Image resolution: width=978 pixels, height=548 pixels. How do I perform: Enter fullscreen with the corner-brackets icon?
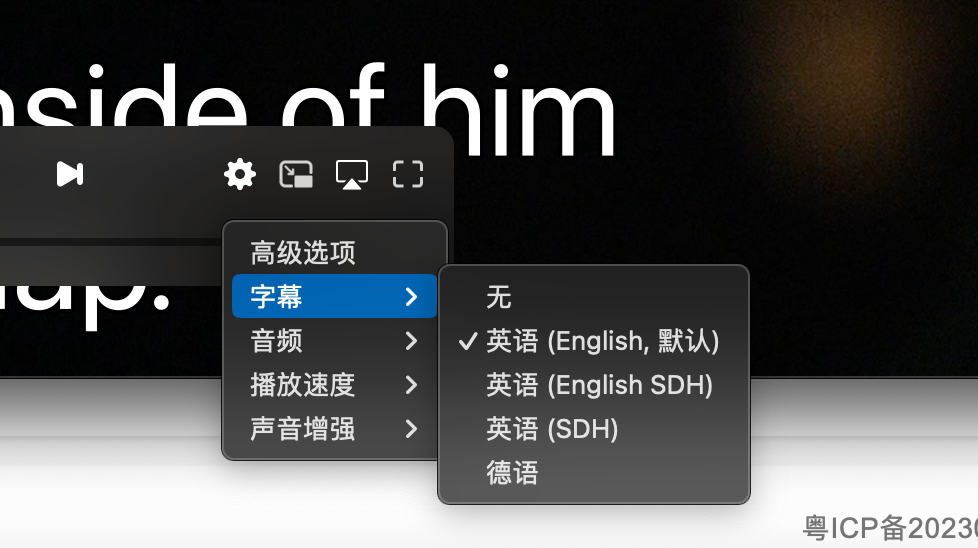(x=408, y=174)
